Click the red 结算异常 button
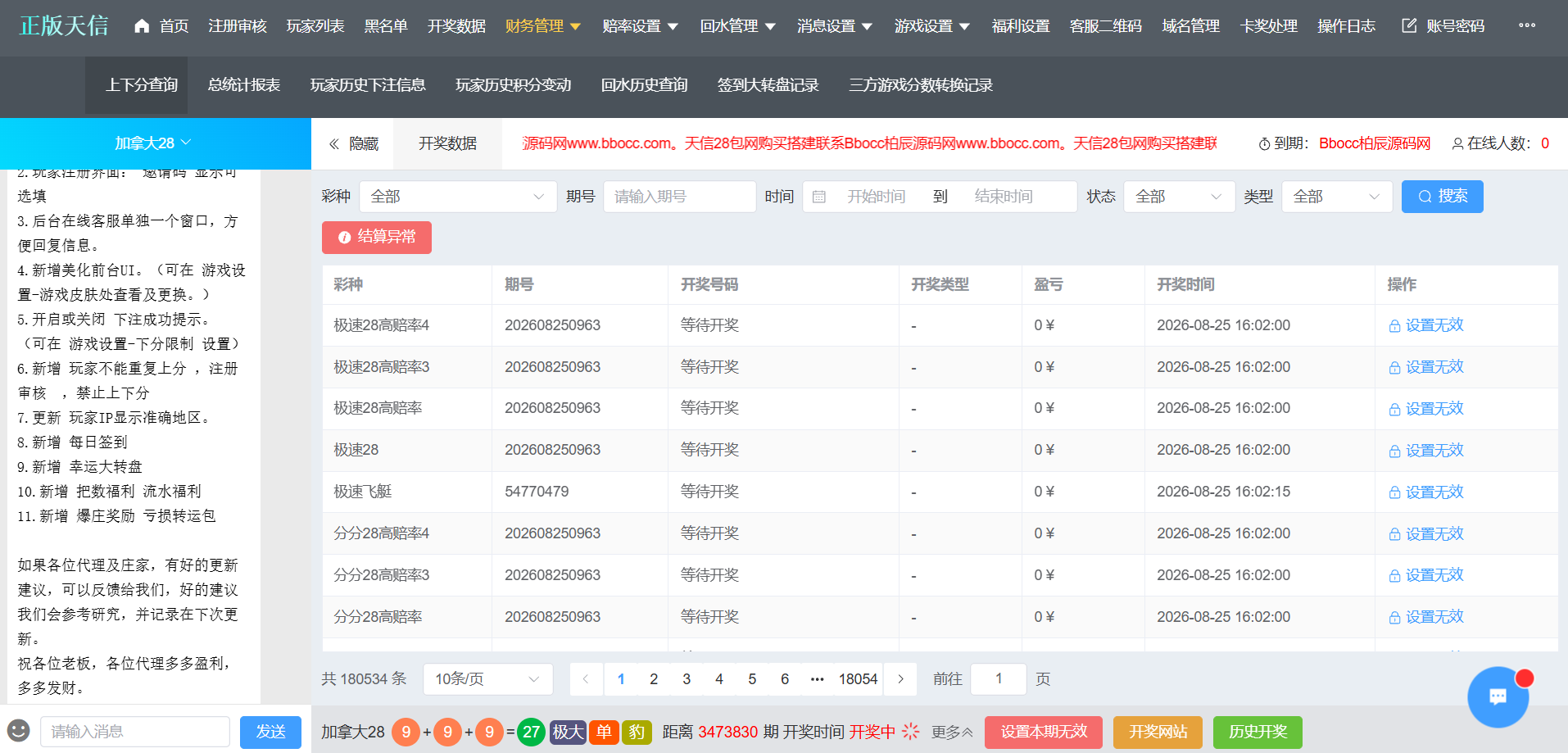The width and height of the screenshot is (1568, 753). pos(377,238)
